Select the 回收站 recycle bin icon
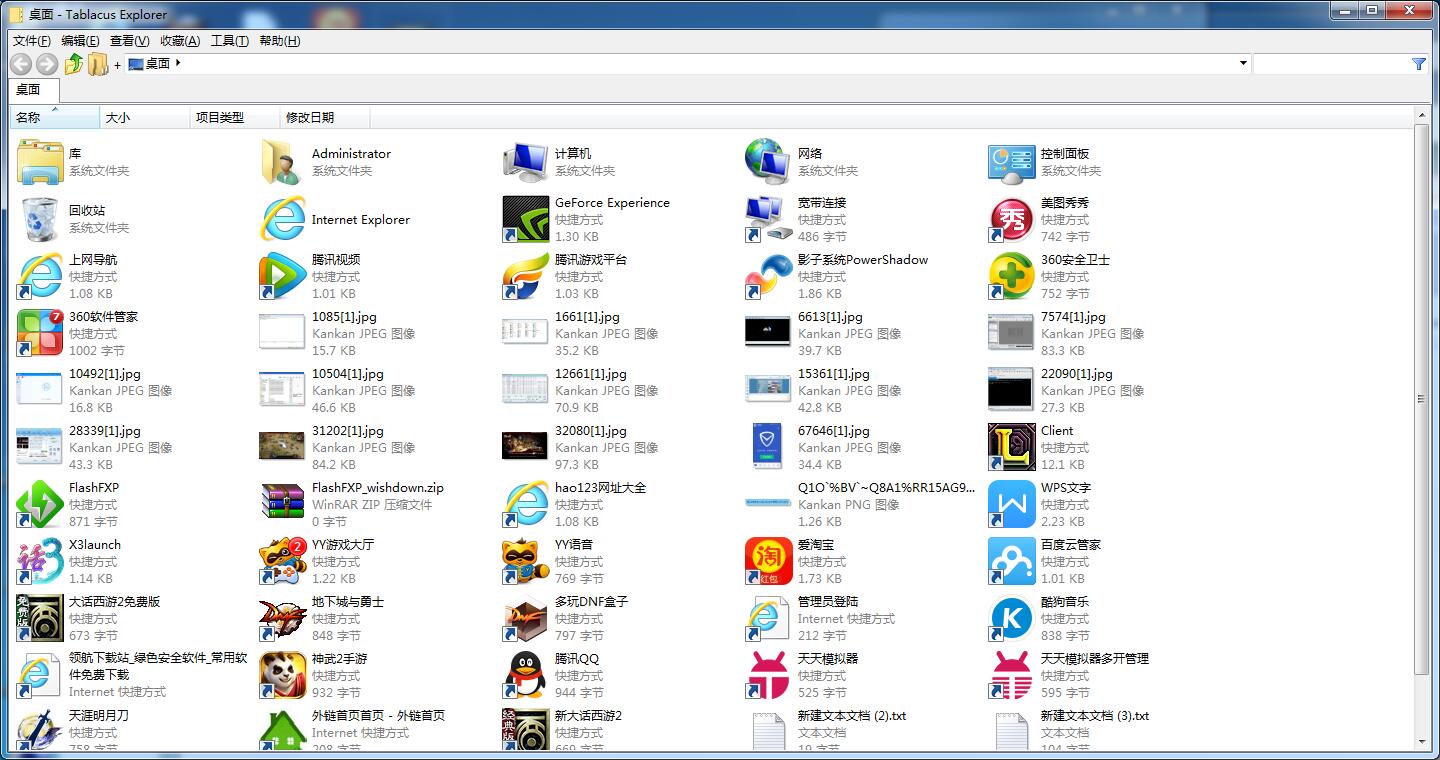This screenshot has height=760, width=1440. (40, 219)
